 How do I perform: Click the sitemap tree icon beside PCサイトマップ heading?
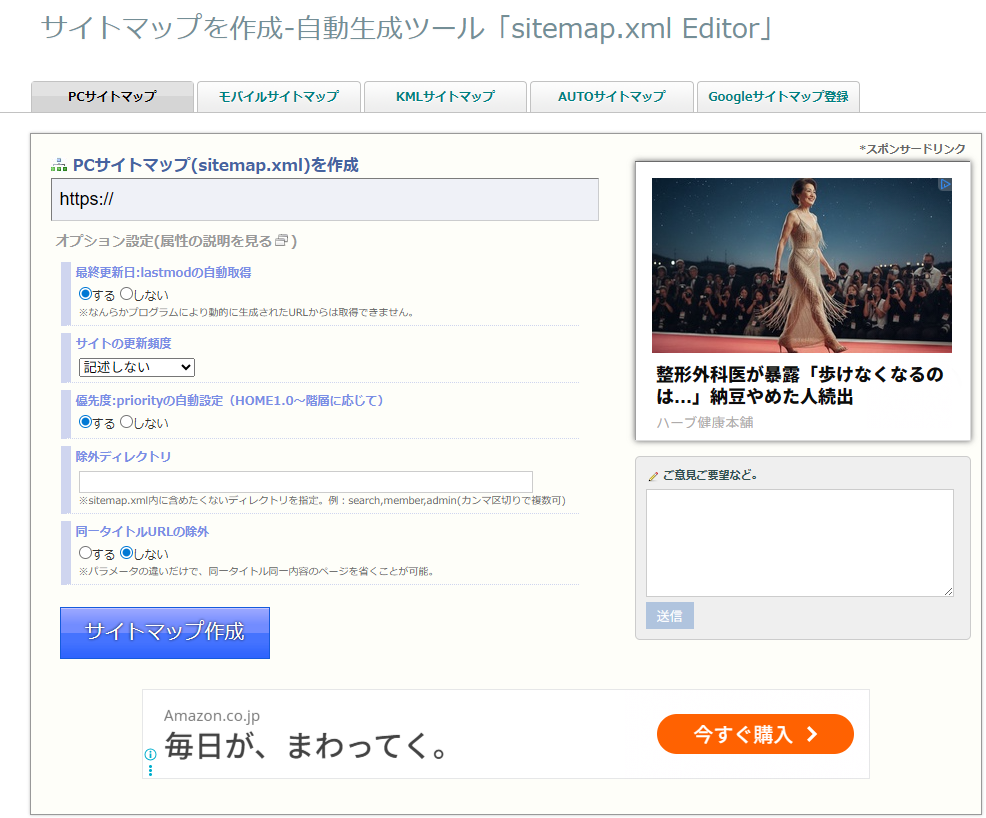tap(61, 164)
